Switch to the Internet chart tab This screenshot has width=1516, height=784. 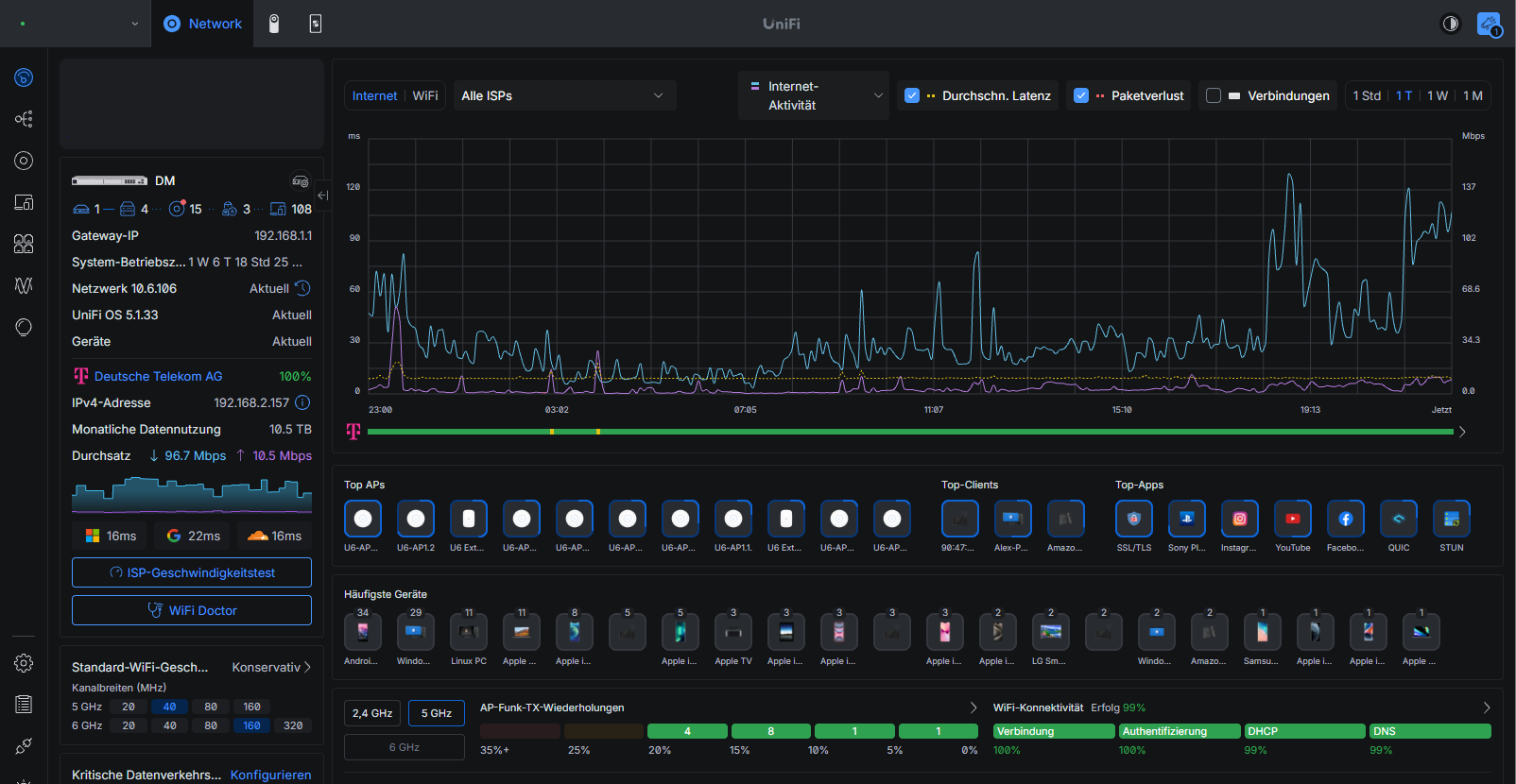(x=374, y=95)
